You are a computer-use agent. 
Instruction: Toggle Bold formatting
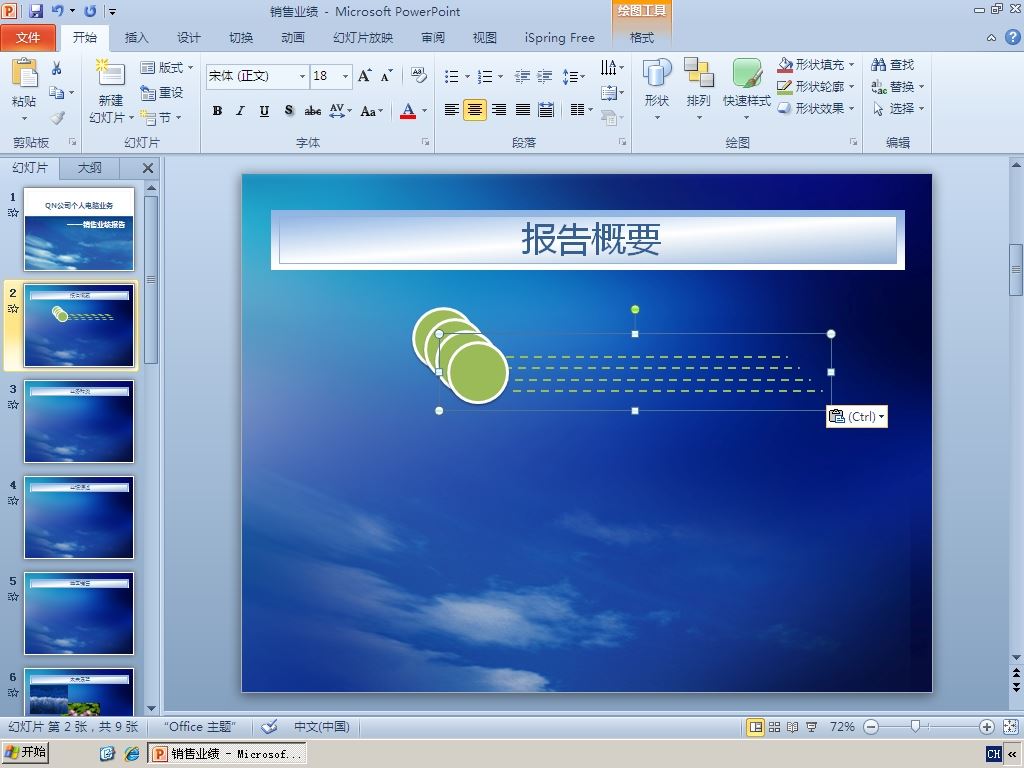click(x=217, y=110)
